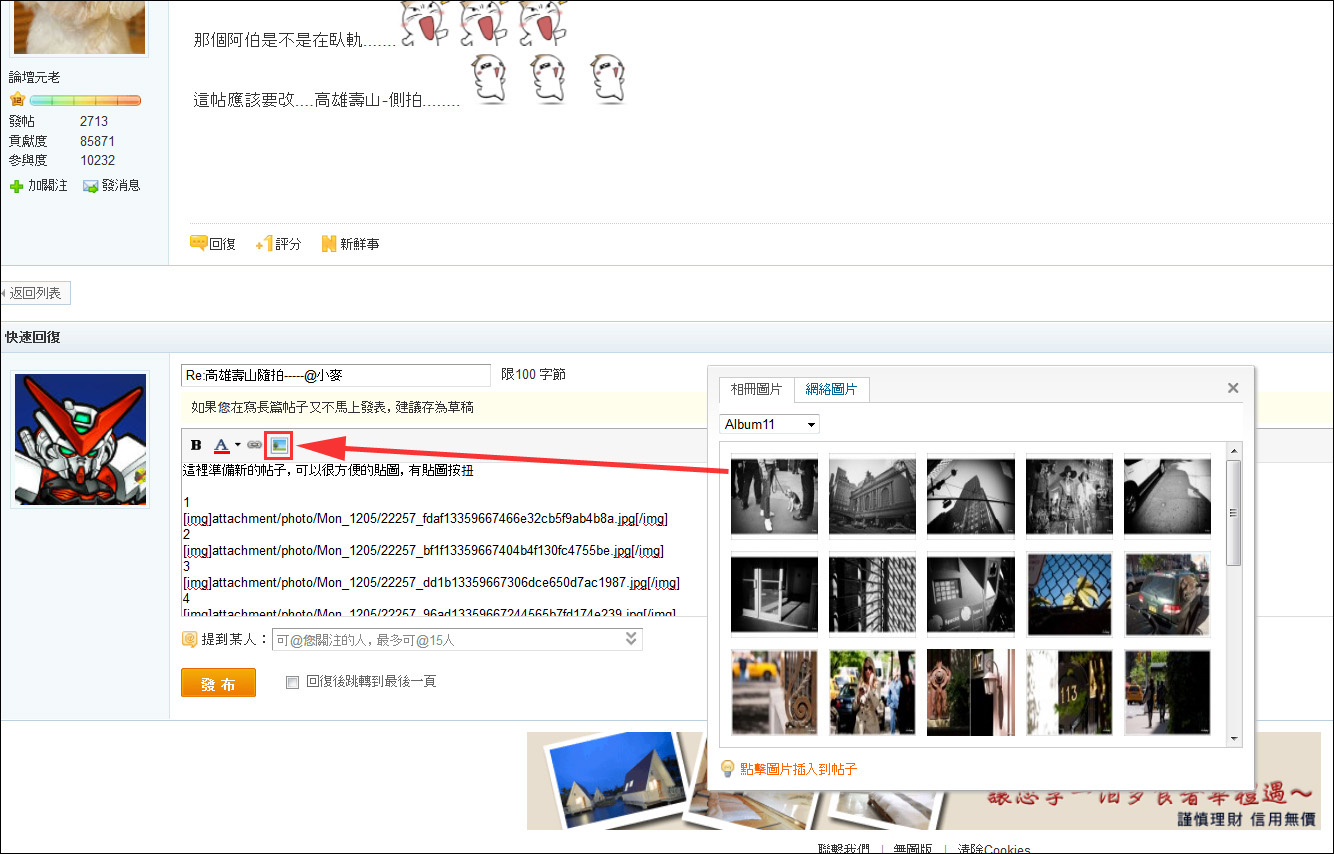
Task: Expand the mention field double-chevron dropdown
Action: (x=631, y=638)
